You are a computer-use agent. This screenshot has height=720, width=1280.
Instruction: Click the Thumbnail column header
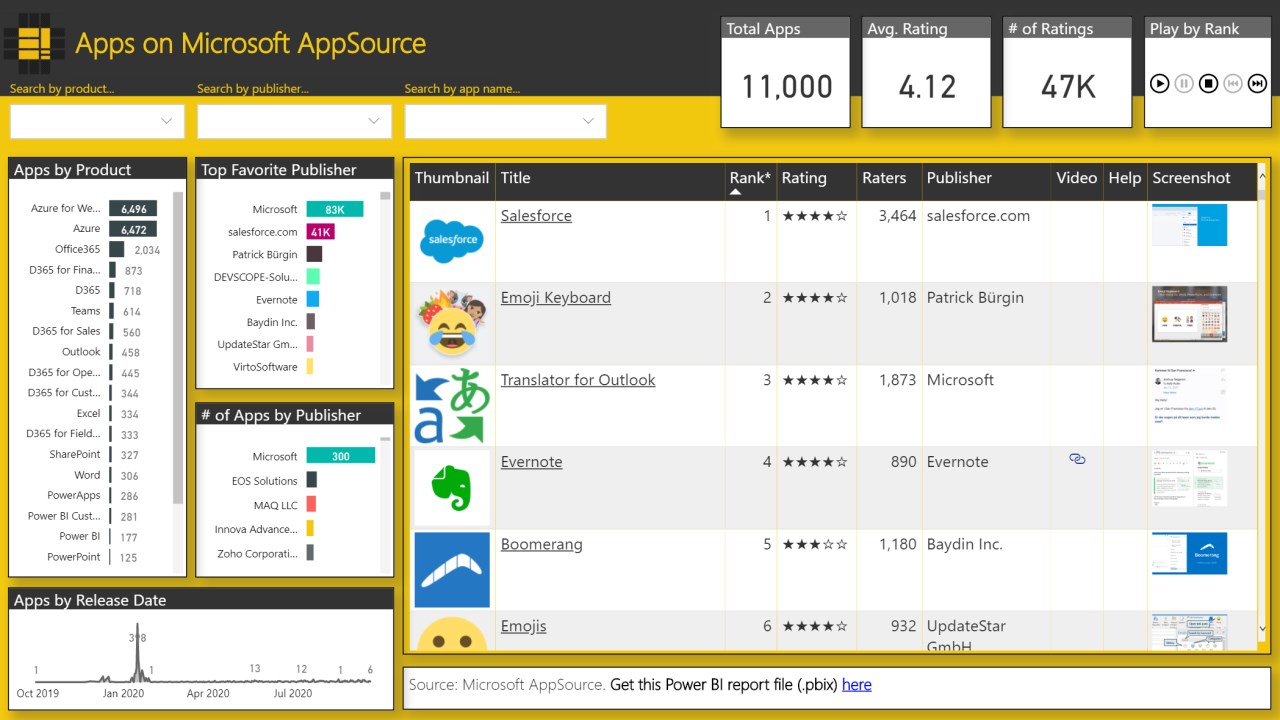[452, 178]
